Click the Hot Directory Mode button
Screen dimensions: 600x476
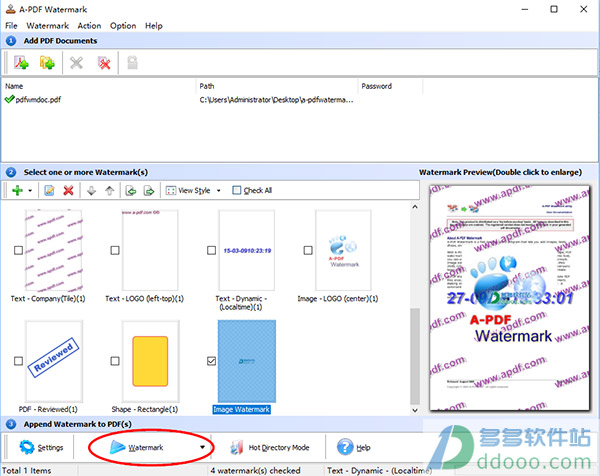coord(270,447)
